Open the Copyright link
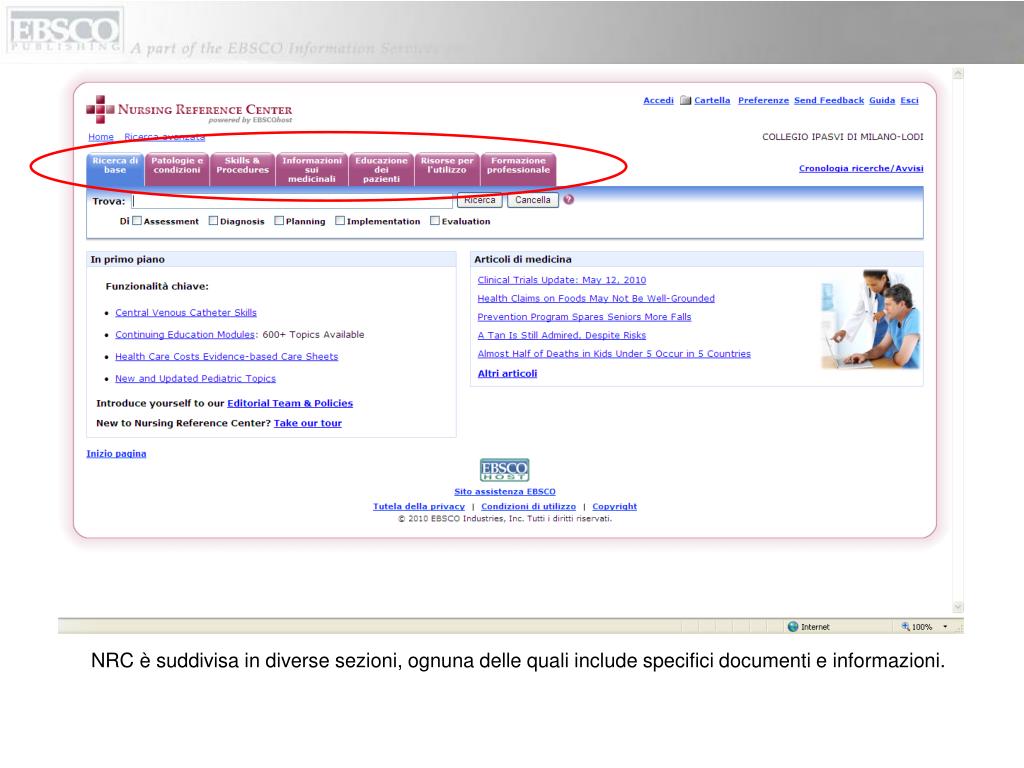The image size is (1024, 768). pyautogui.click(x=615, y=507)
